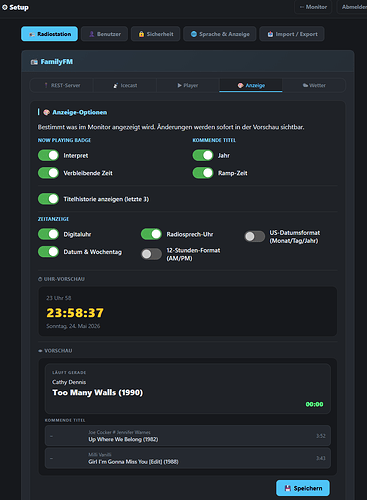Image resolution: width=367 pixels, height=500 pixels.
Task: Click the clock preview 23:58:37
Action: (75, 313)
